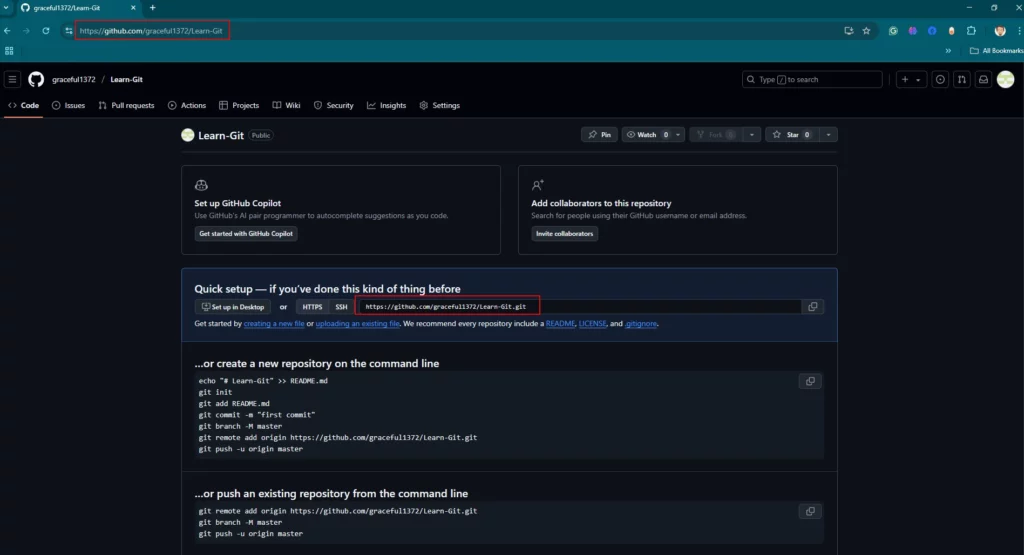Click Get started with GitHub Copilot

click(x=246, y=234)
